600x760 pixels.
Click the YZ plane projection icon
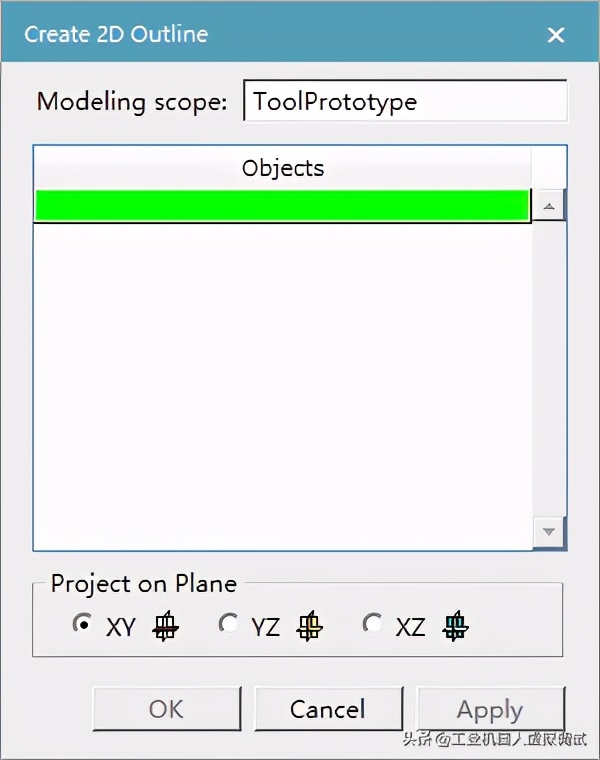310,627
